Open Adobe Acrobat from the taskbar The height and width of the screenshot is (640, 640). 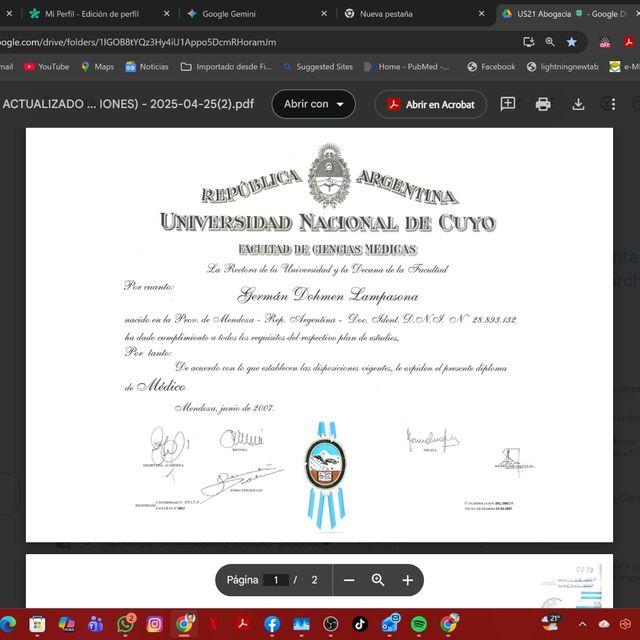pyautogui.click(x=243, y=624)
